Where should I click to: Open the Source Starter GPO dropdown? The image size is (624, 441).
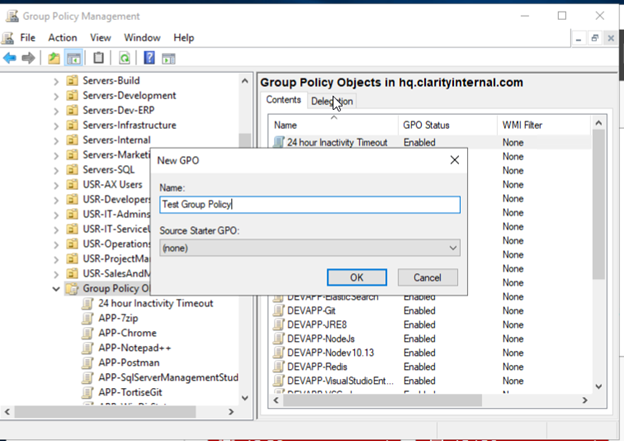pyautogui.click(x=310, y=248)
